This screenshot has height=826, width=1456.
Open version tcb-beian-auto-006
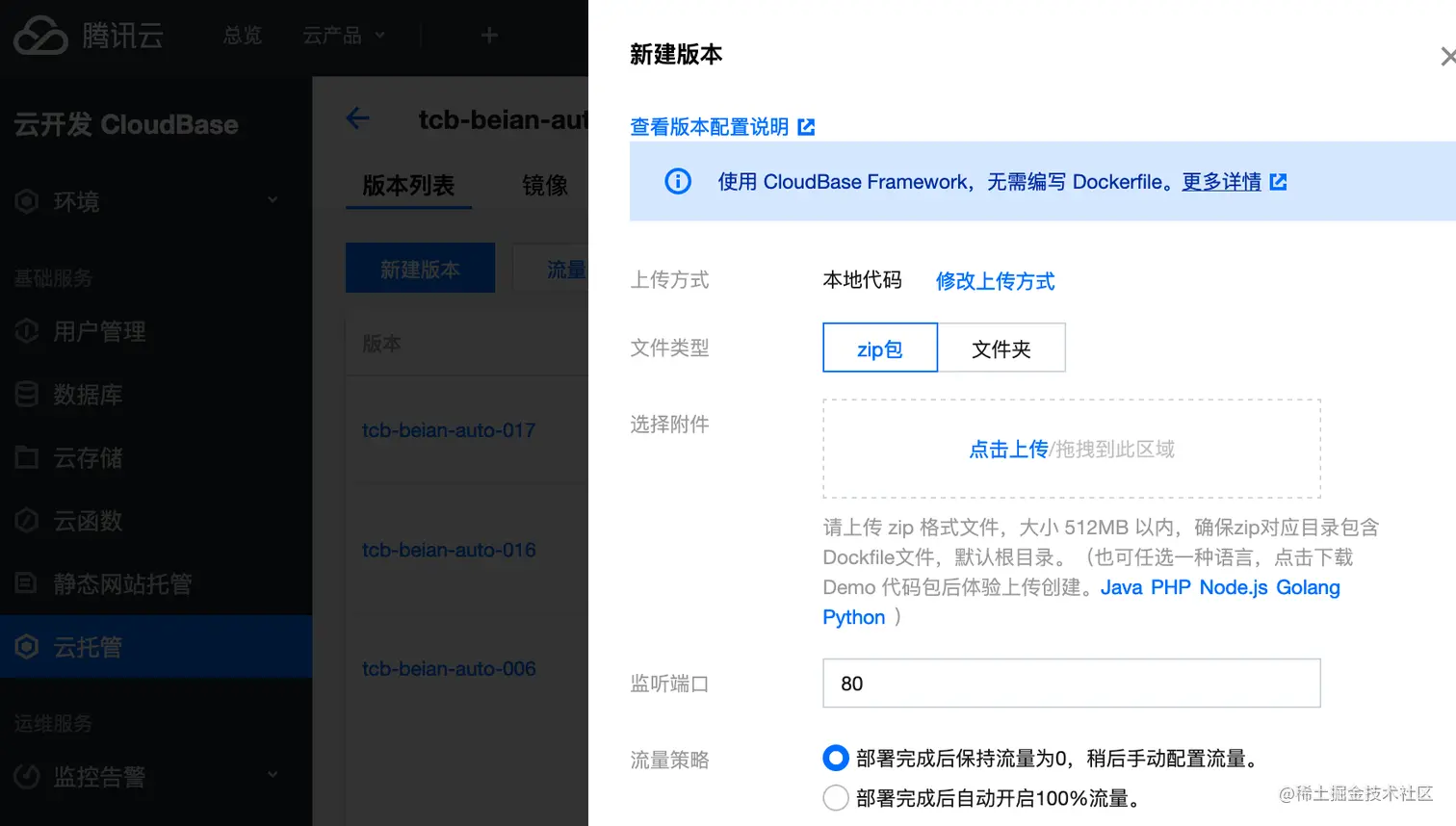(x=449, y=668)
